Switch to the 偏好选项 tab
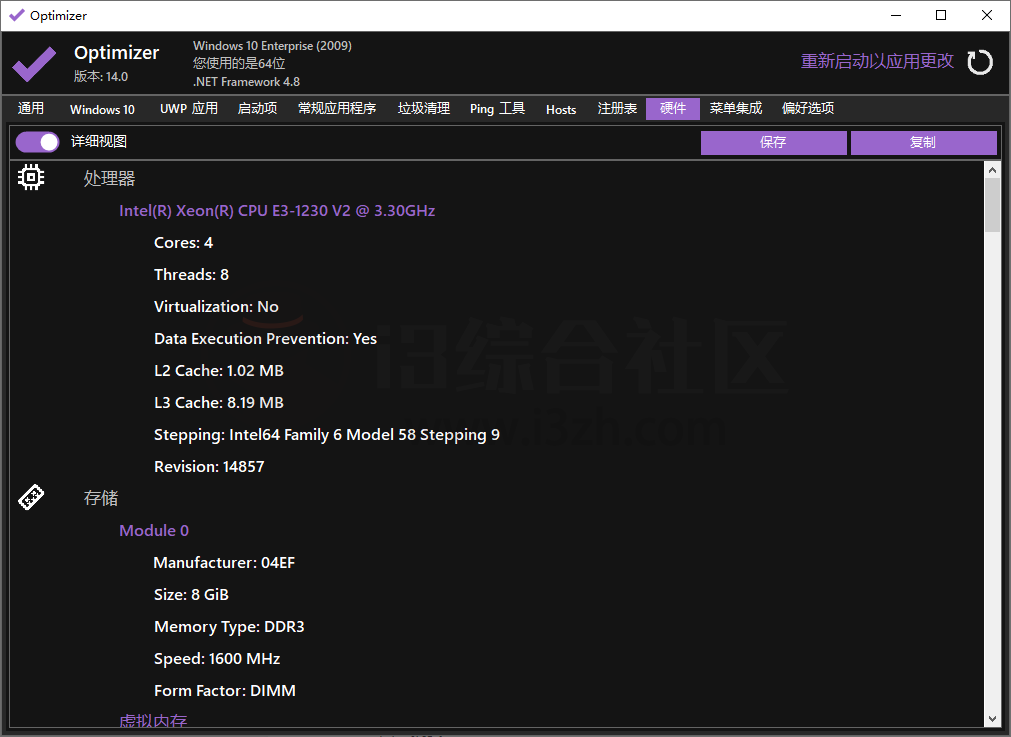The image size is (1011, 737). coord(808,108)
